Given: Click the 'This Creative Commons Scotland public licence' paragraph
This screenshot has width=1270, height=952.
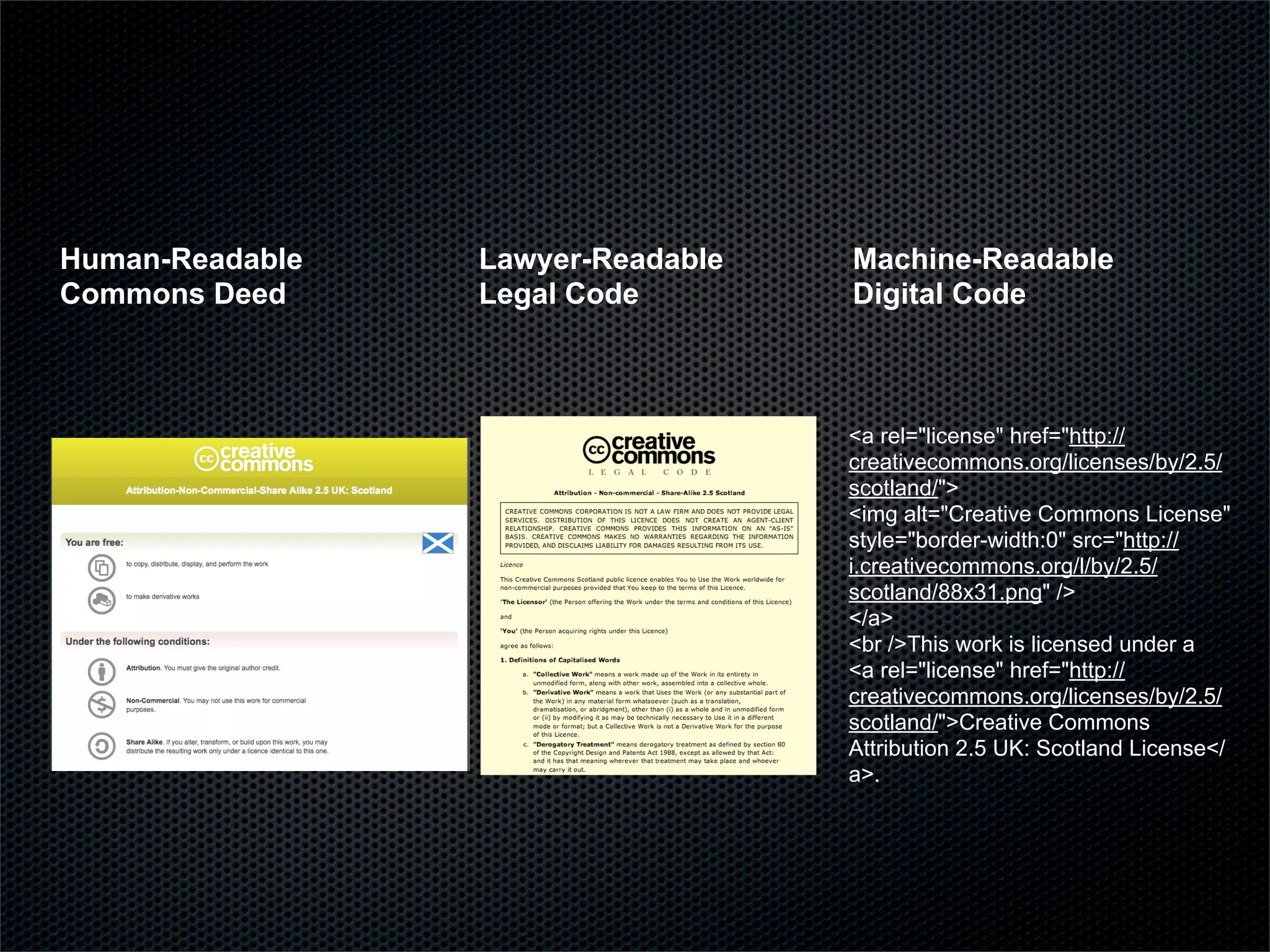Looking at the screenshot, I should pyautogui.click(x=642, y=584).
